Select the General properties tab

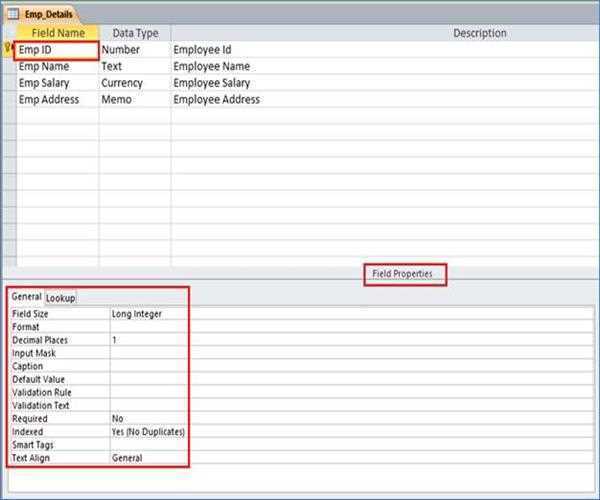tap(27, 297)
